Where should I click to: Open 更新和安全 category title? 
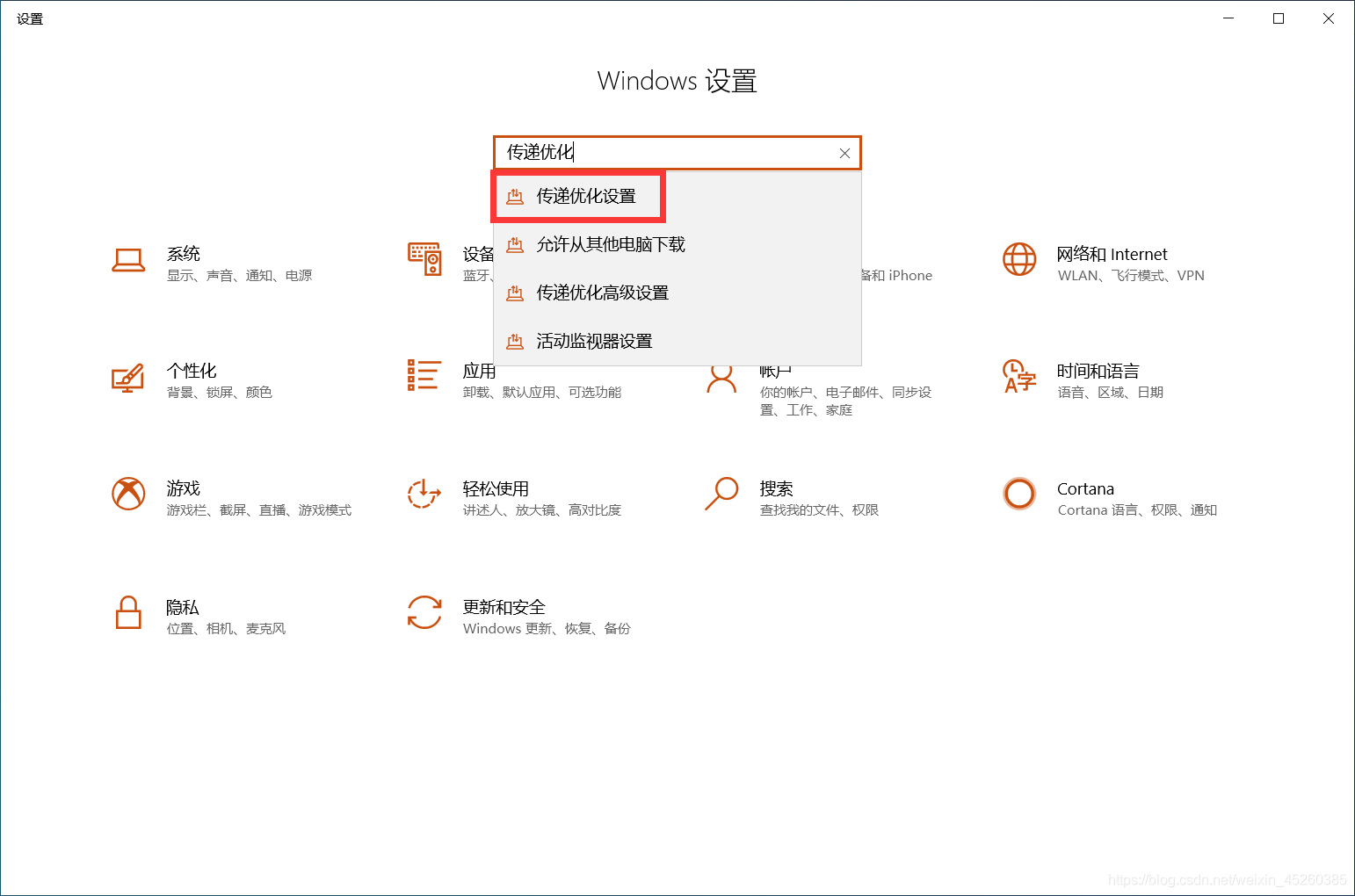point(504,607)
